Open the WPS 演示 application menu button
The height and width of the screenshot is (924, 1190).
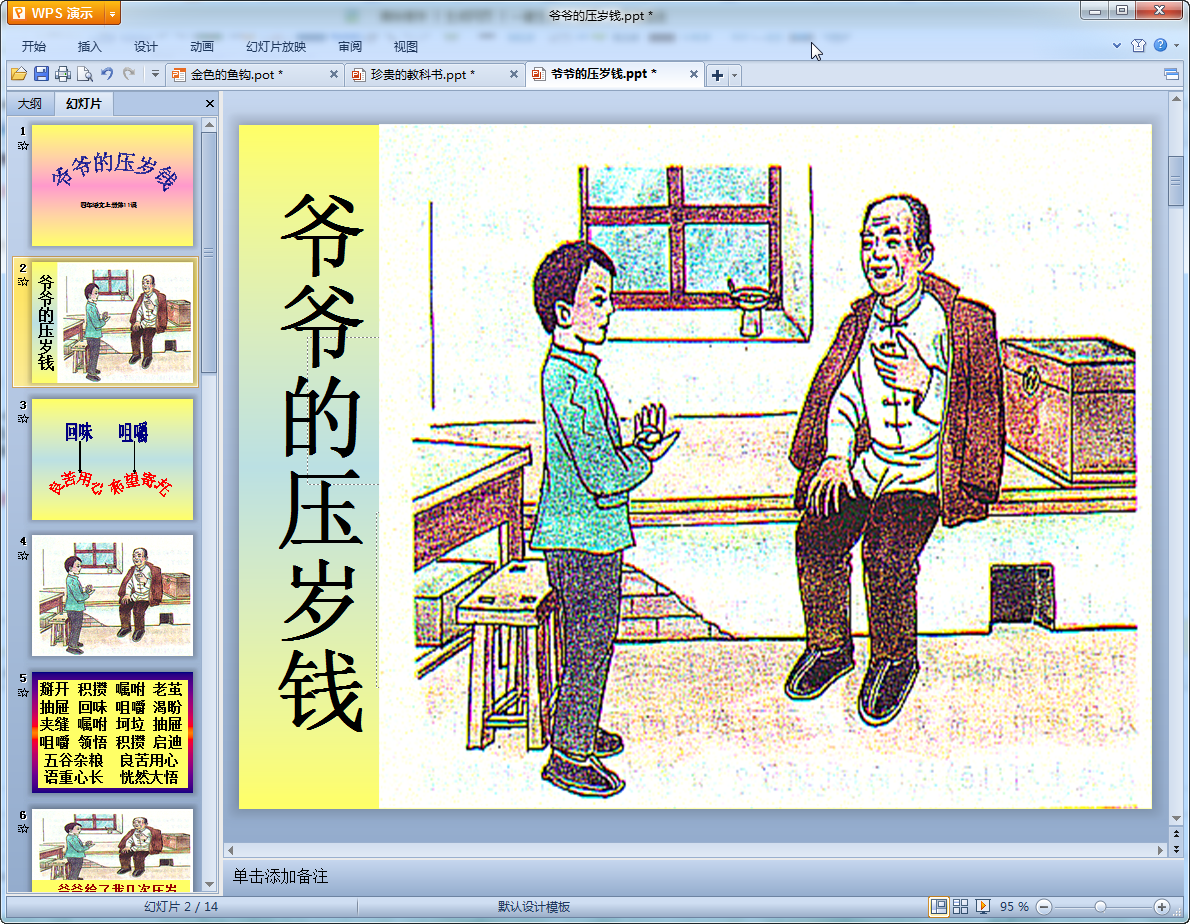(55, 13)
